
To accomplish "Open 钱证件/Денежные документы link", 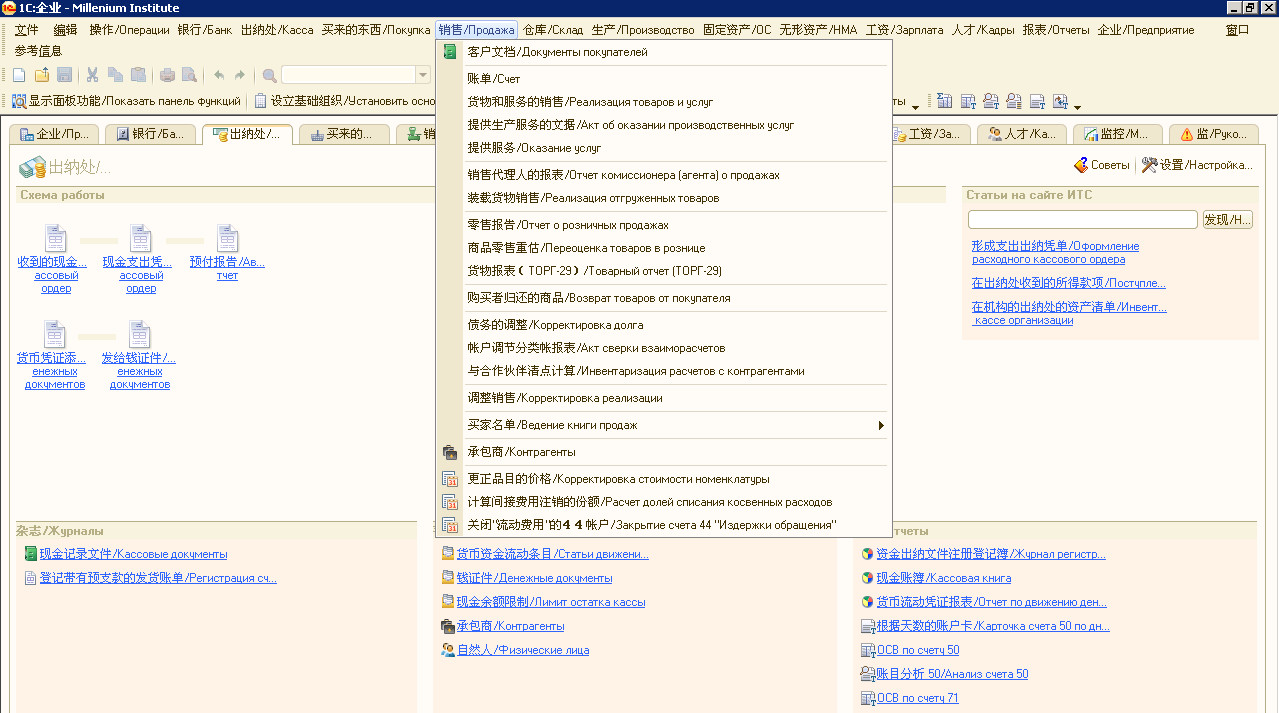I will [534, 578].
